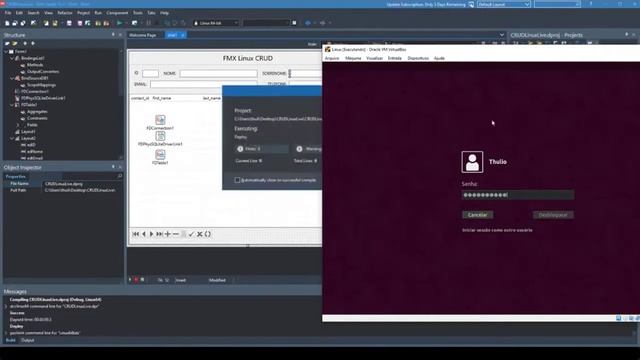640x360 pixels.
Task: Click move-up arrow icon in Structure toolbar
Action: pos(25,43)
